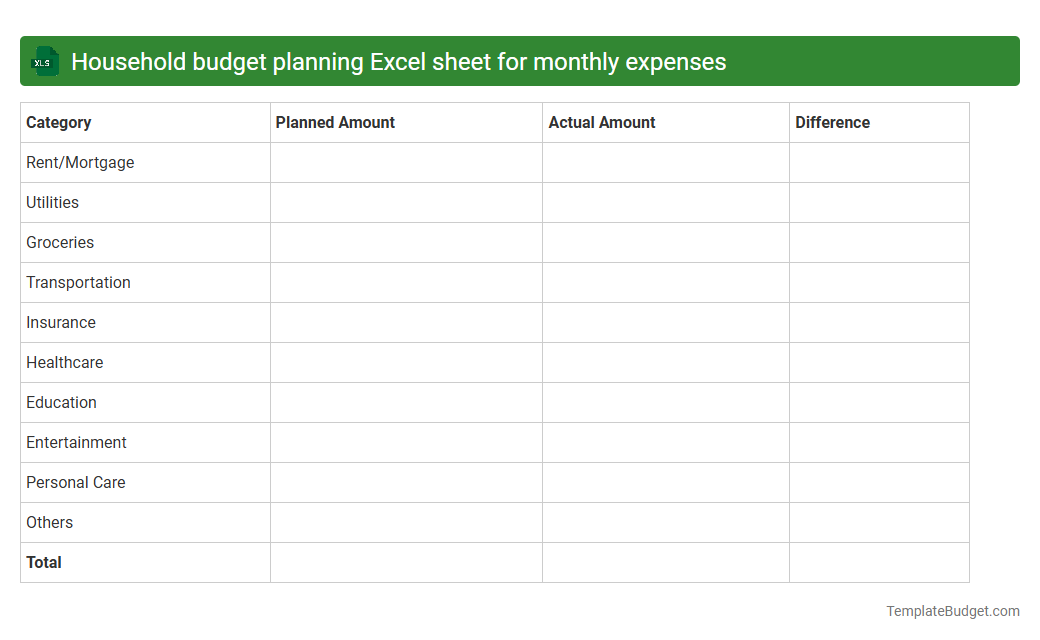Viewport: 1040px width, 640px height.
Task: Click the bold Total row label
Action: point(44,562)
